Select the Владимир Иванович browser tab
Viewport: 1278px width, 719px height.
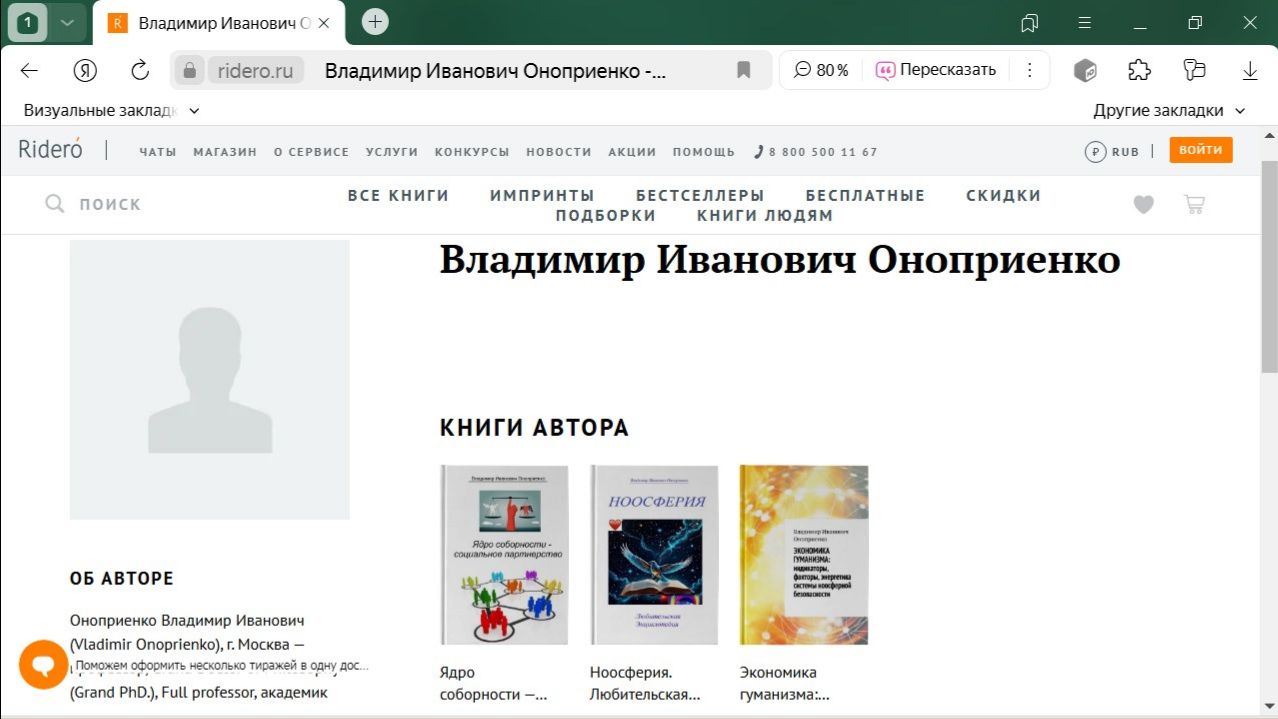(220, 22)
